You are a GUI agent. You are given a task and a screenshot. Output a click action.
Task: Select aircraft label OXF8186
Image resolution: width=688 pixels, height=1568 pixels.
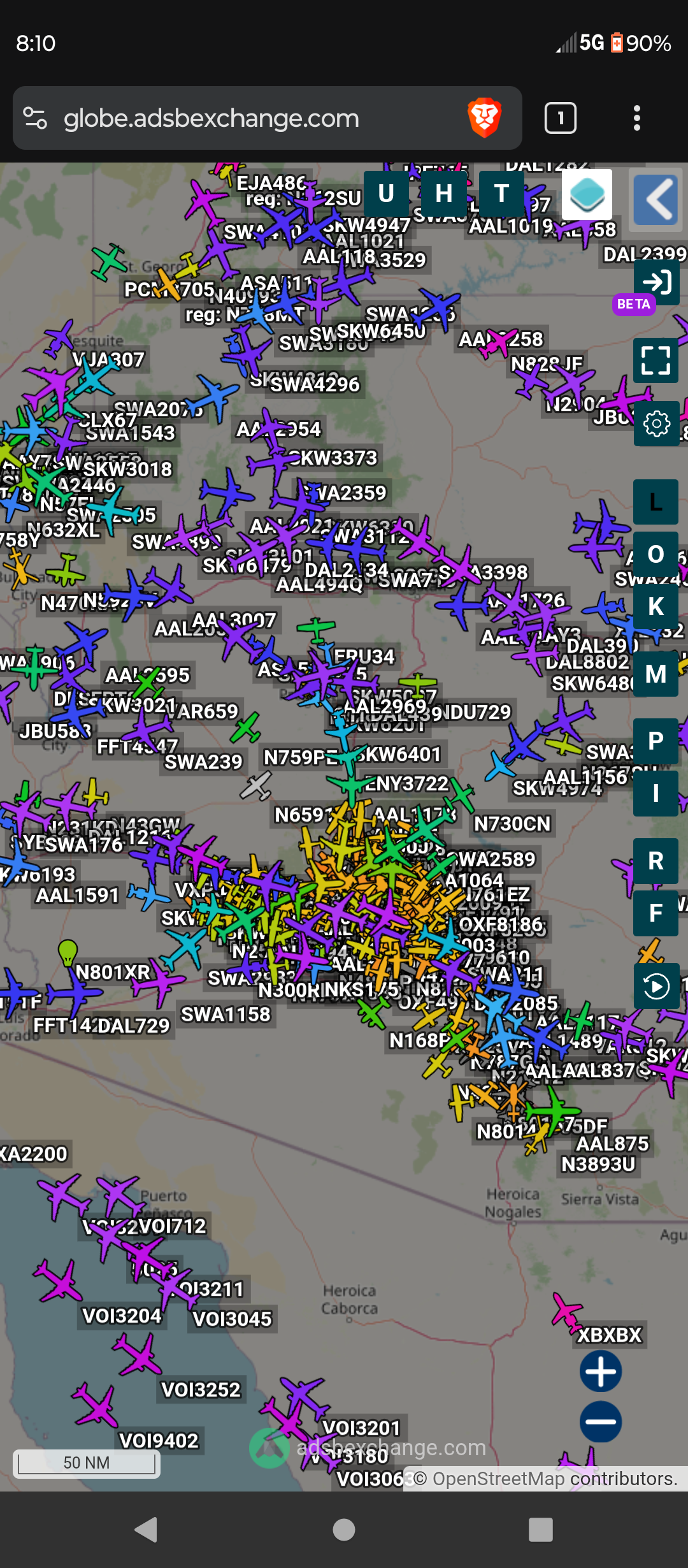[x=501, y=924]
